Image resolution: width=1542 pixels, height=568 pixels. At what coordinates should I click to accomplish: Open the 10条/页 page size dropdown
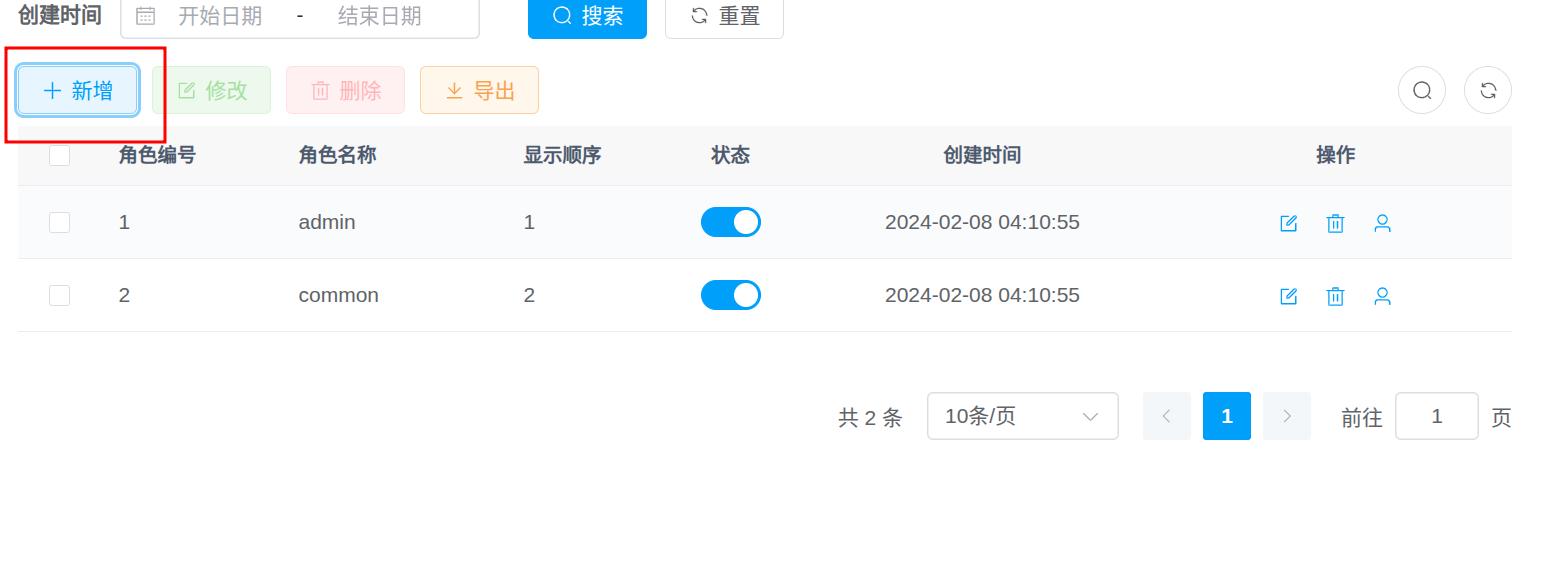(1022, 416)
